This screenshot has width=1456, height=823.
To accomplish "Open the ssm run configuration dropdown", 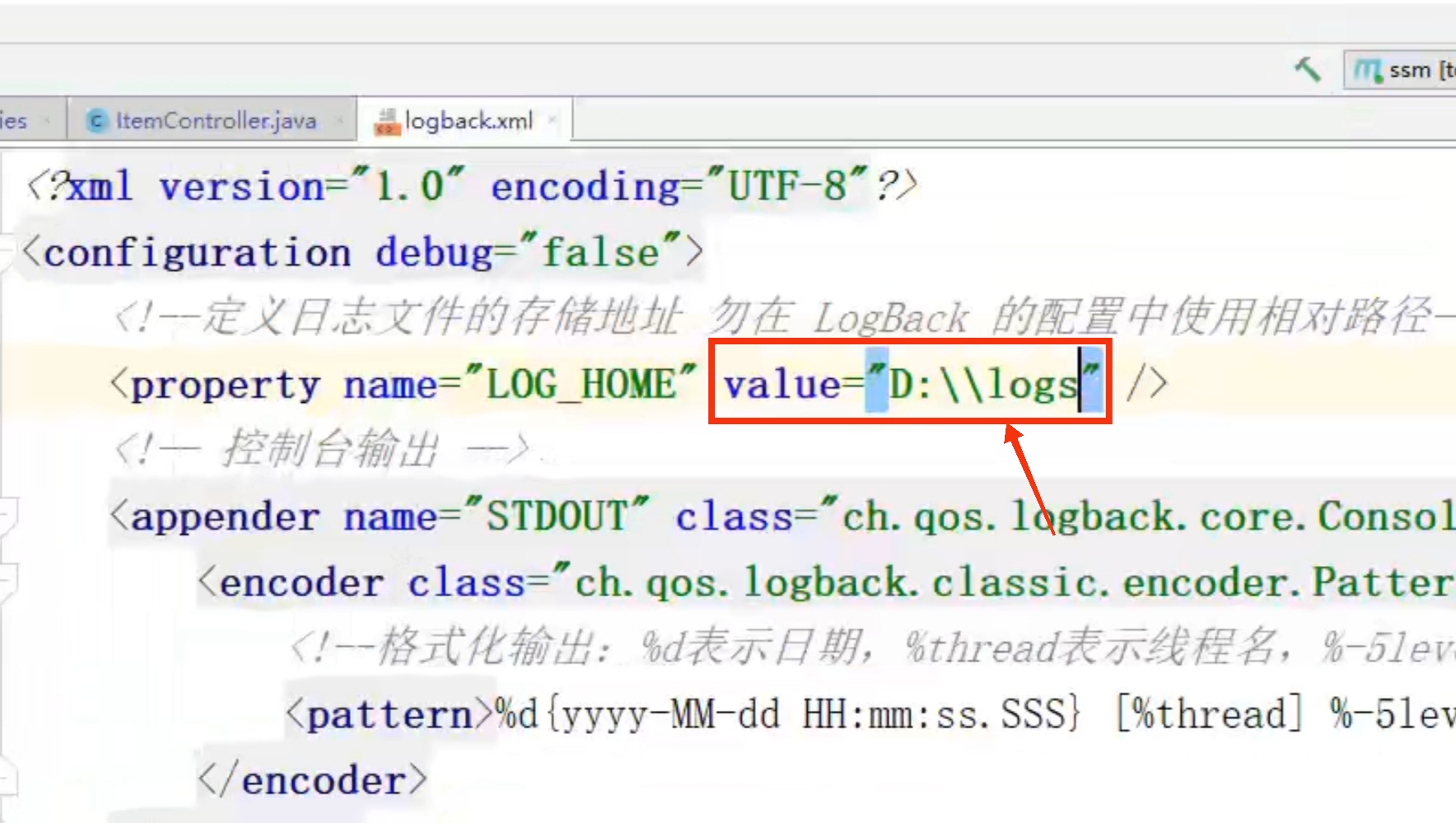I will [1401, 70].
